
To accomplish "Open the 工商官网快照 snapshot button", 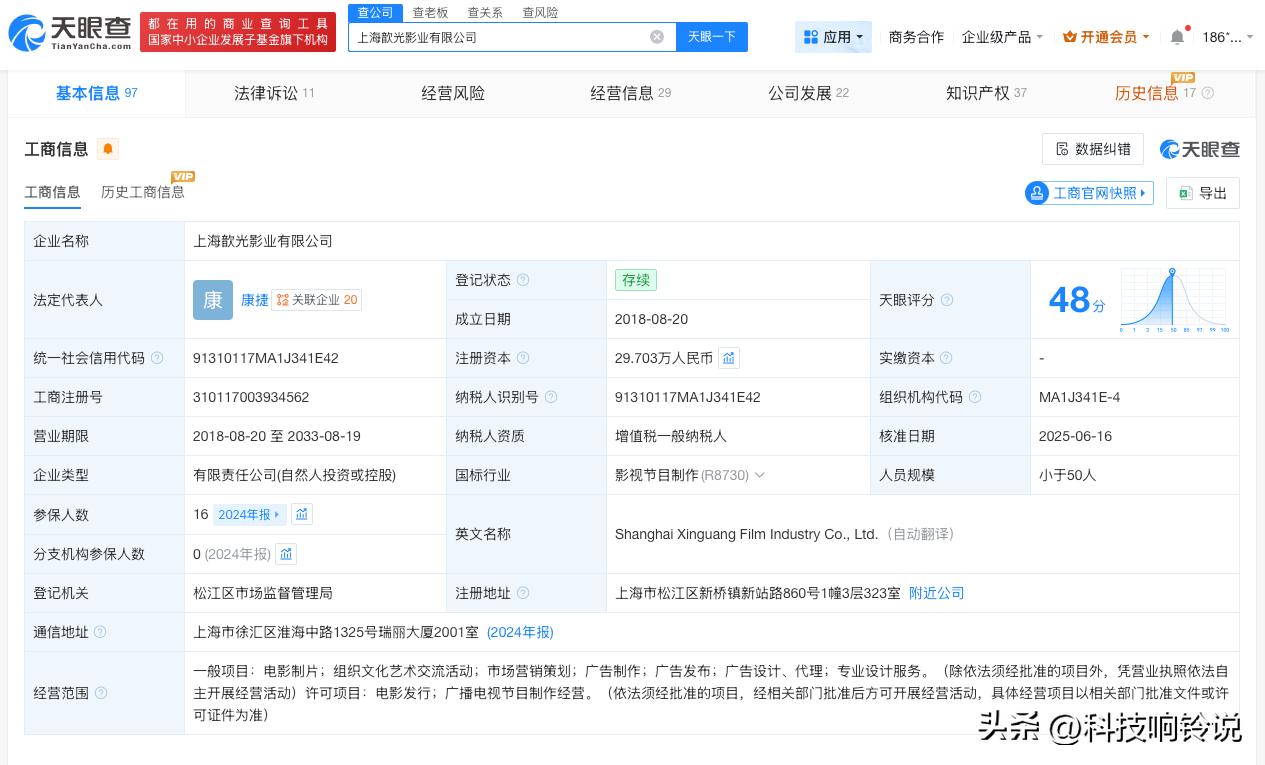I will point(1089,193).
